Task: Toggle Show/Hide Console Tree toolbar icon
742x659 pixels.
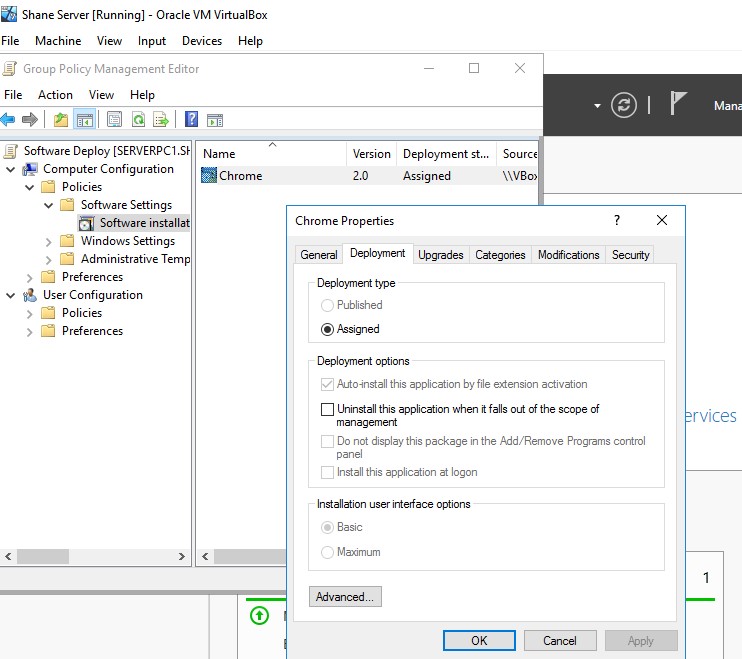Action: click(85, 119)
